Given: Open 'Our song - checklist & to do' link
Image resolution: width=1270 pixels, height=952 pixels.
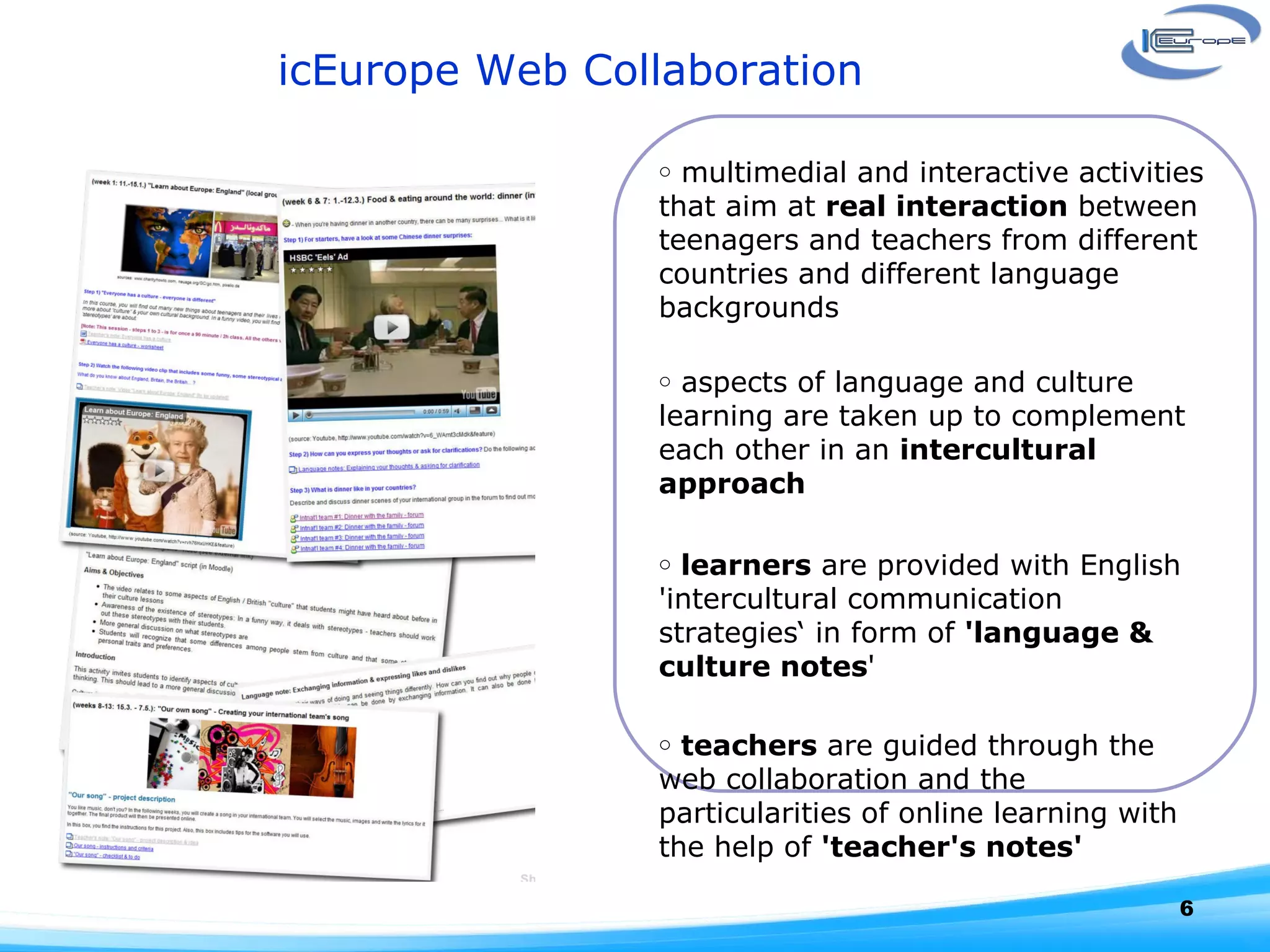Looking at the screenshot, I should 106,856.
